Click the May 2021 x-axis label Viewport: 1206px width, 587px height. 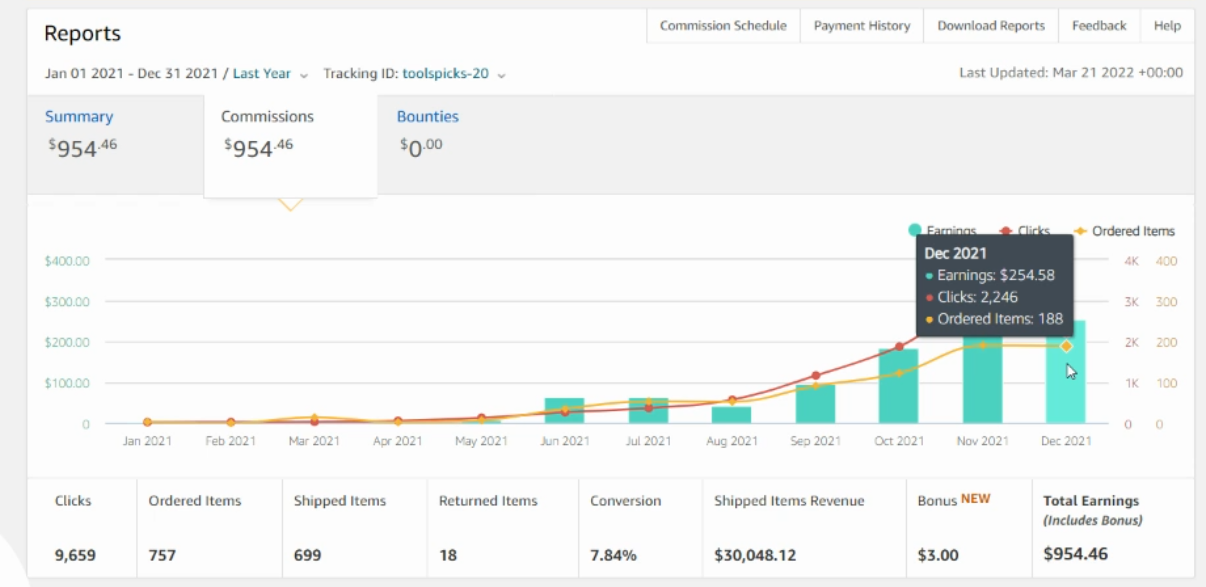click(481, 441)
